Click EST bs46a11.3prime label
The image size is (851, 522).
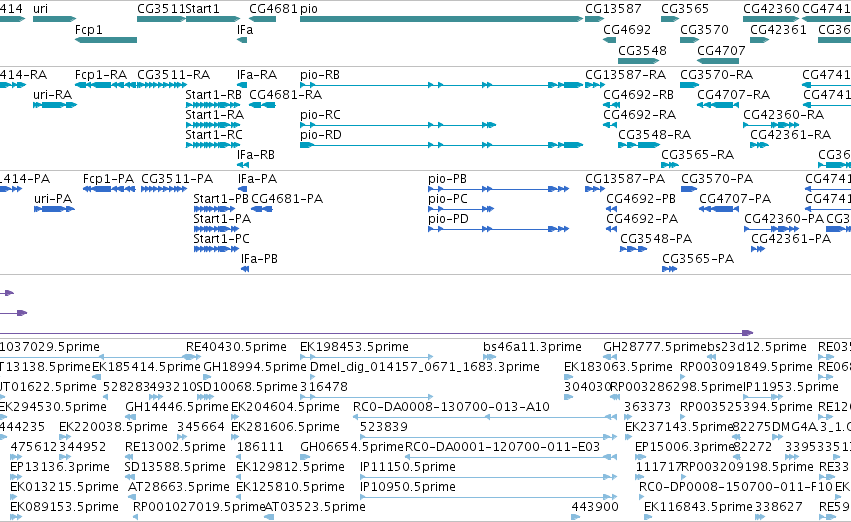pyautogui.click(x=532, y=347)
